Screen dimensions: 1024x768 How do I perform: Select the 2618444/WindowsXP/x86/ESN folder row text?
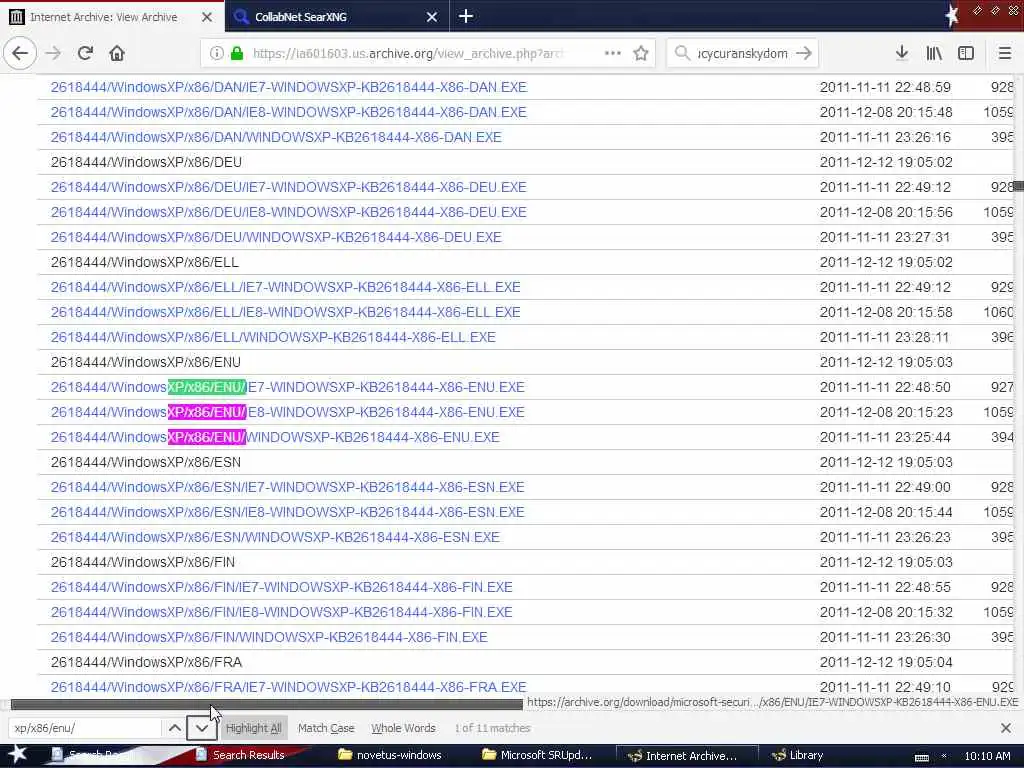pos(146,462)
